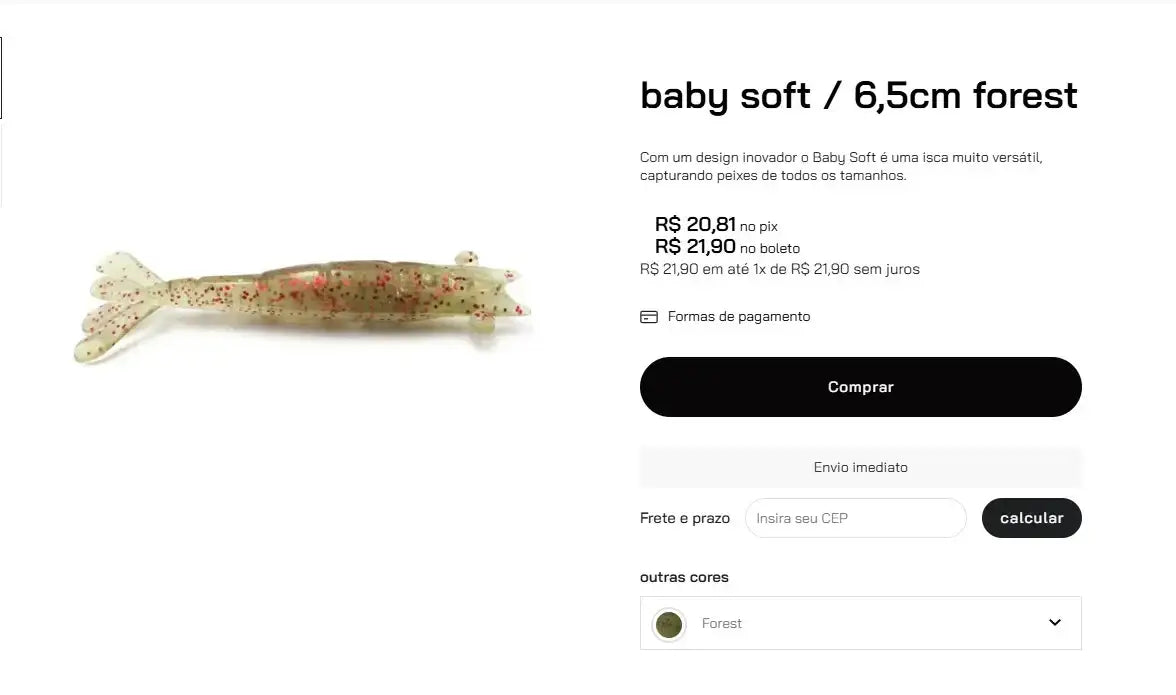Click the 1x sem juros installment text

pyautogui.click(x=779, y=269)
